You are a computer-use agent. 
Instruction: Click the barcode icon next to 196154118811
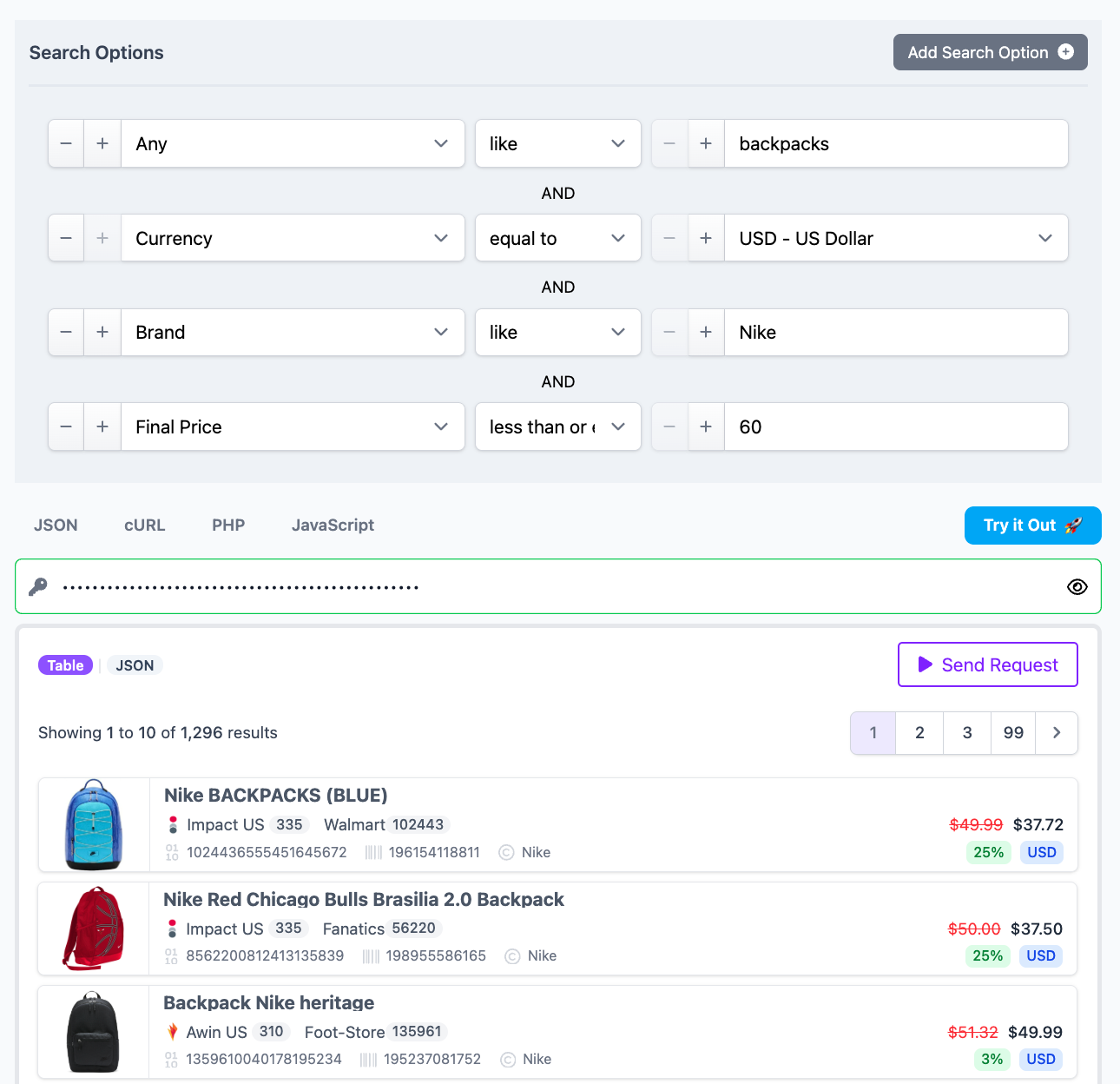pyautogui.click(x=373, y=852)
